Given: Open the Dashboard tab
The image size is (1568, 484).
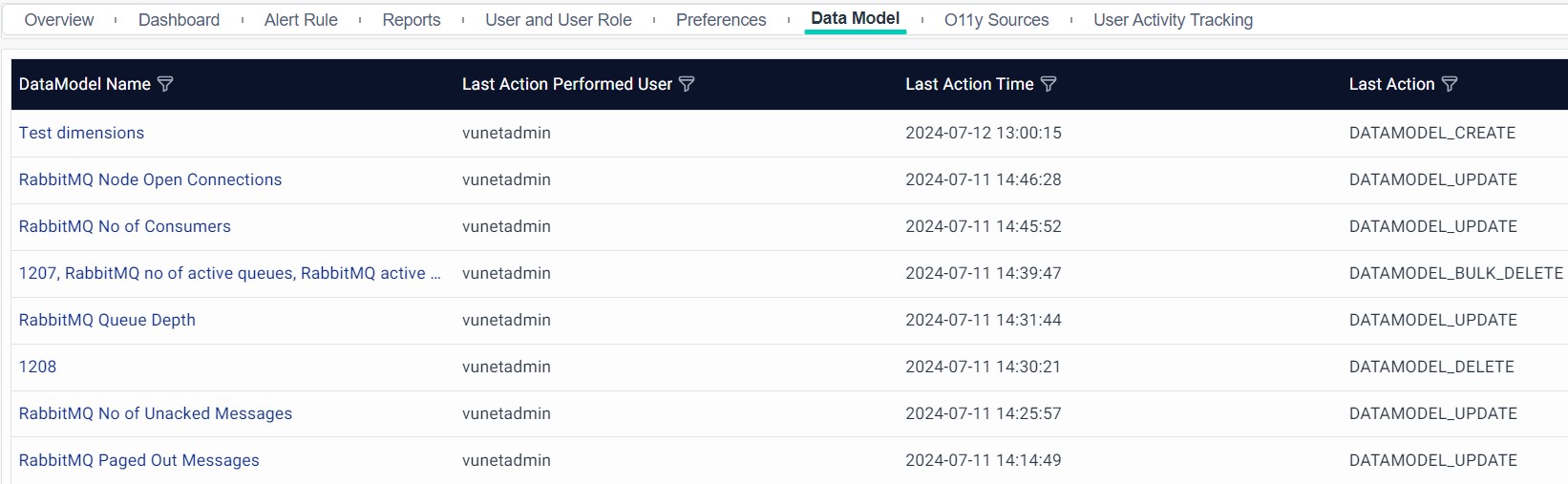Looking at the screenshot, I should pyautogui.click(x=179, y=20).
